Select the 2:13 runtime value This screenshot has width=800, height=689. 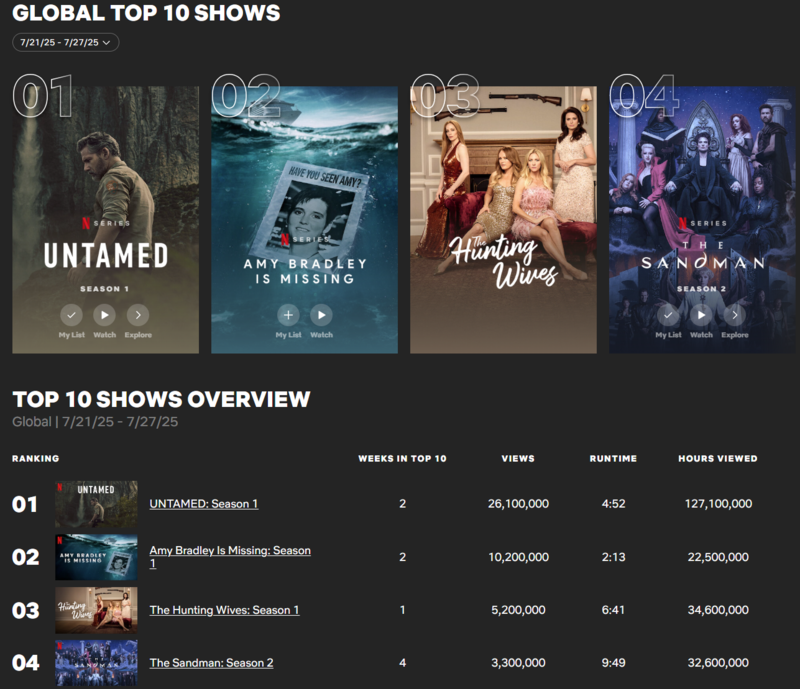click(613, 557)
